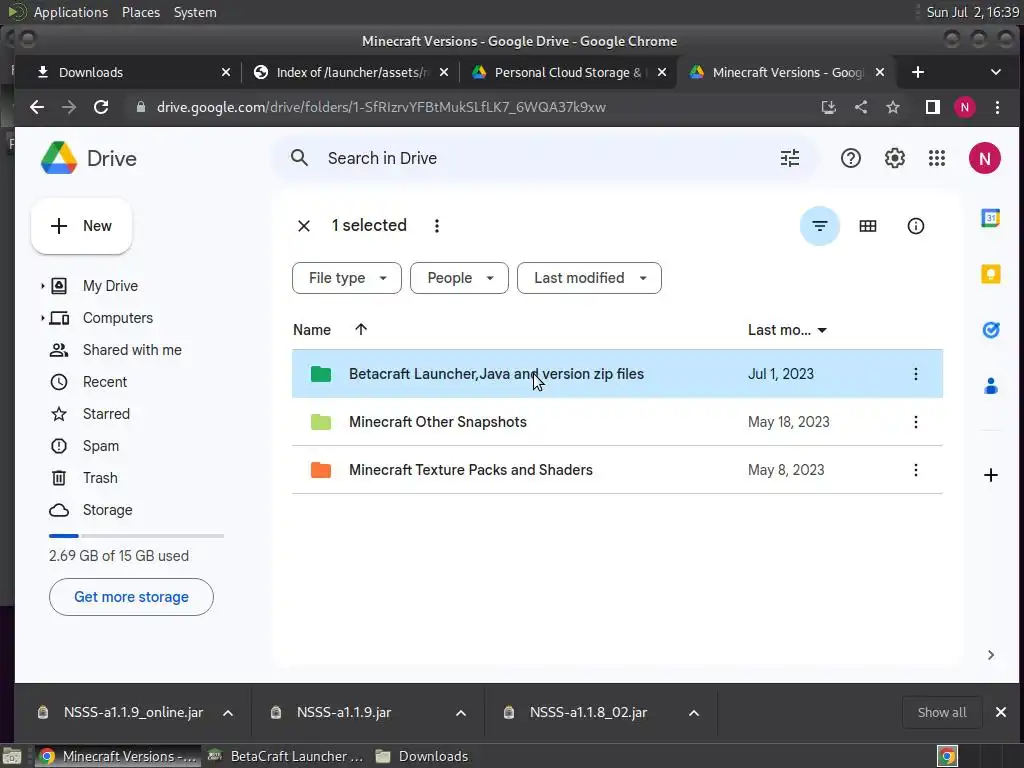
Task: Go to Recent files
Action: coord(104,382)
